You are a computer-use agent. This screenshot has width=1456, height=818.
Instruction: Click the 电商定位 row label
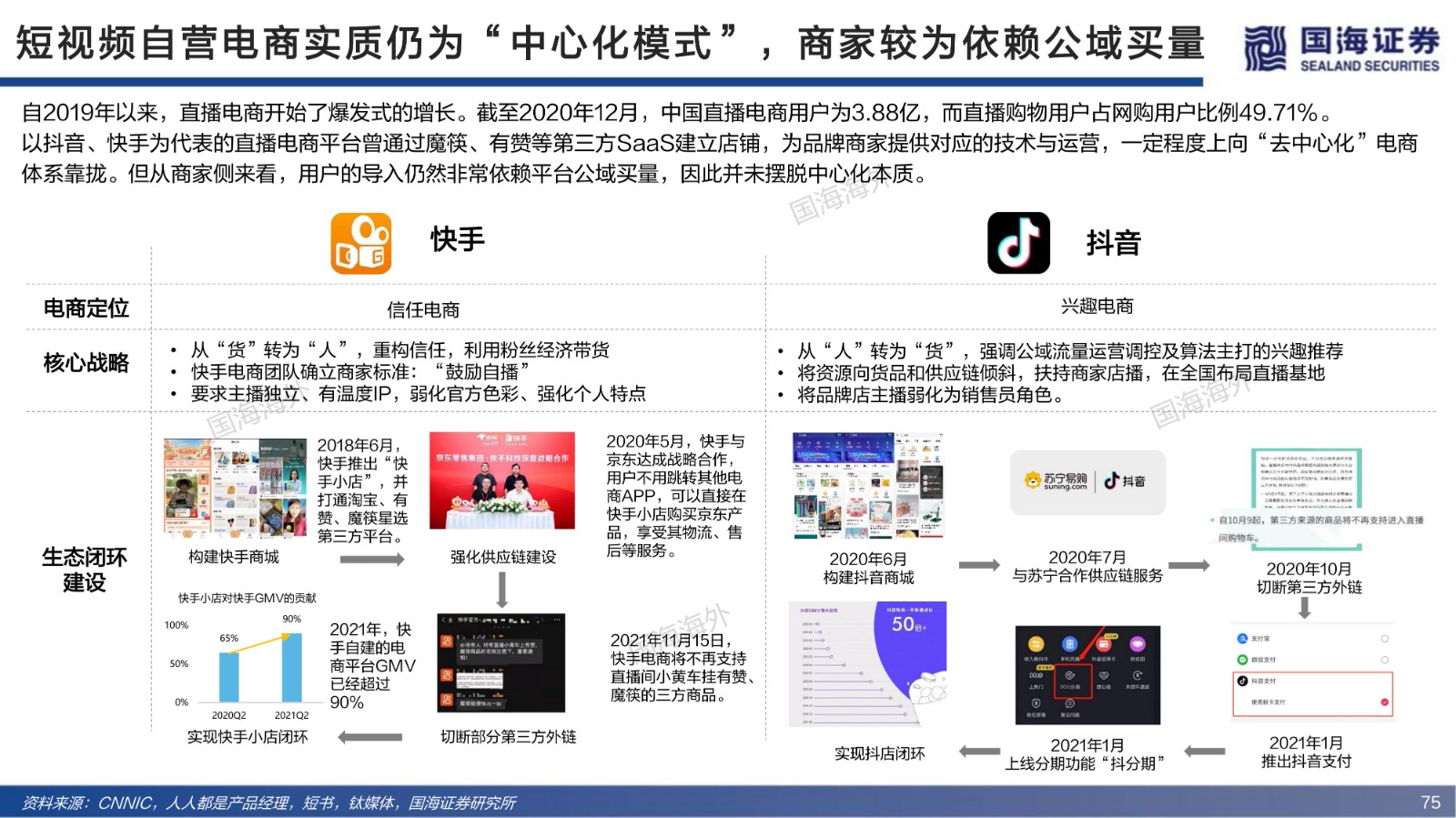pyautogui.click(x=86, y=308)
